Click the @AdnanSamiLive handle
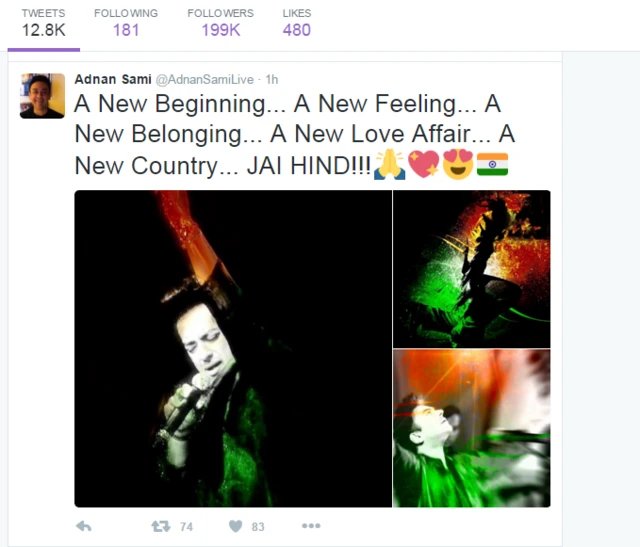This screenshot has height=547, width=640. tap(204, 79)
